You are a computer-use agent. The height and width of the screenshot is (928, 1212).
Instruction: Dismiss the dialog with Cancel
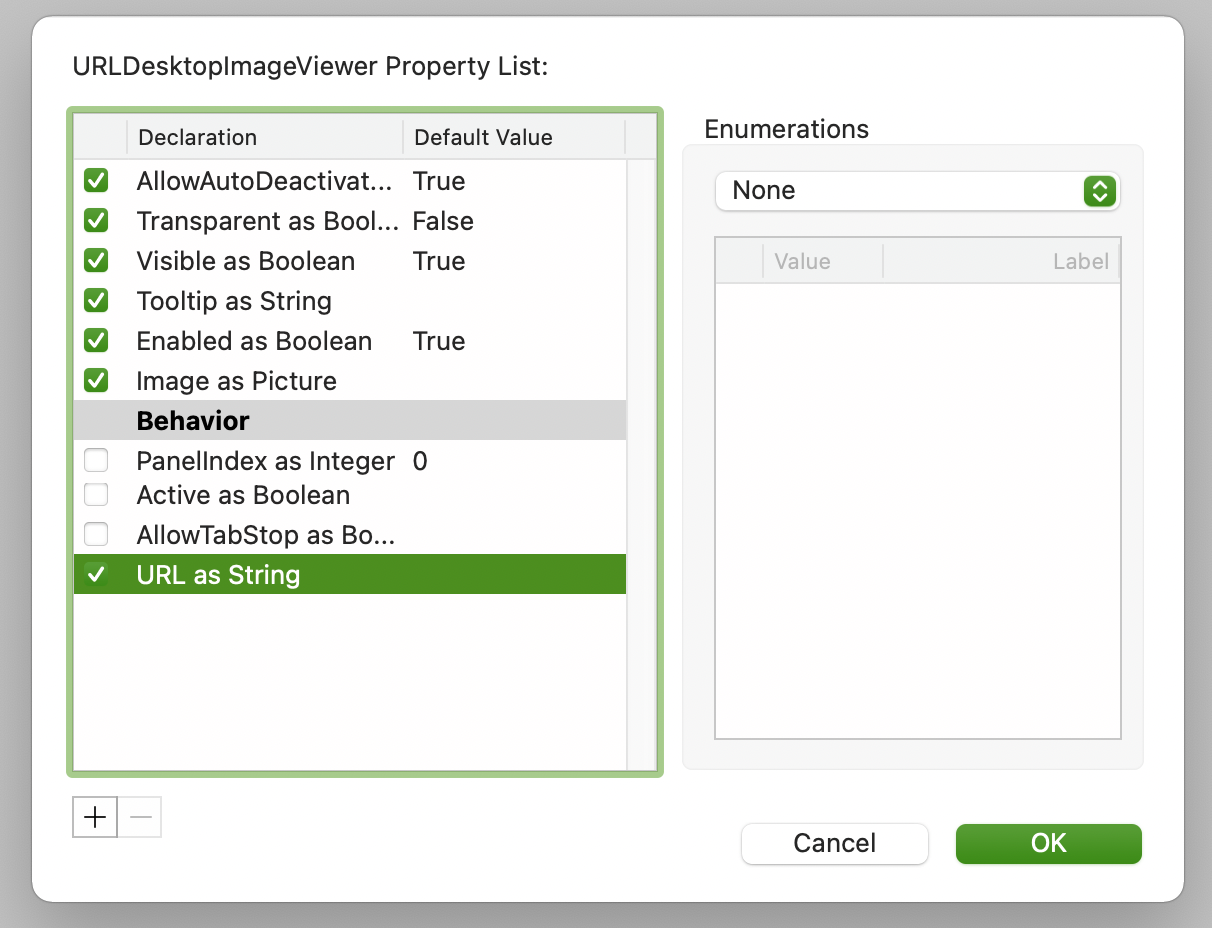point(834,843)
